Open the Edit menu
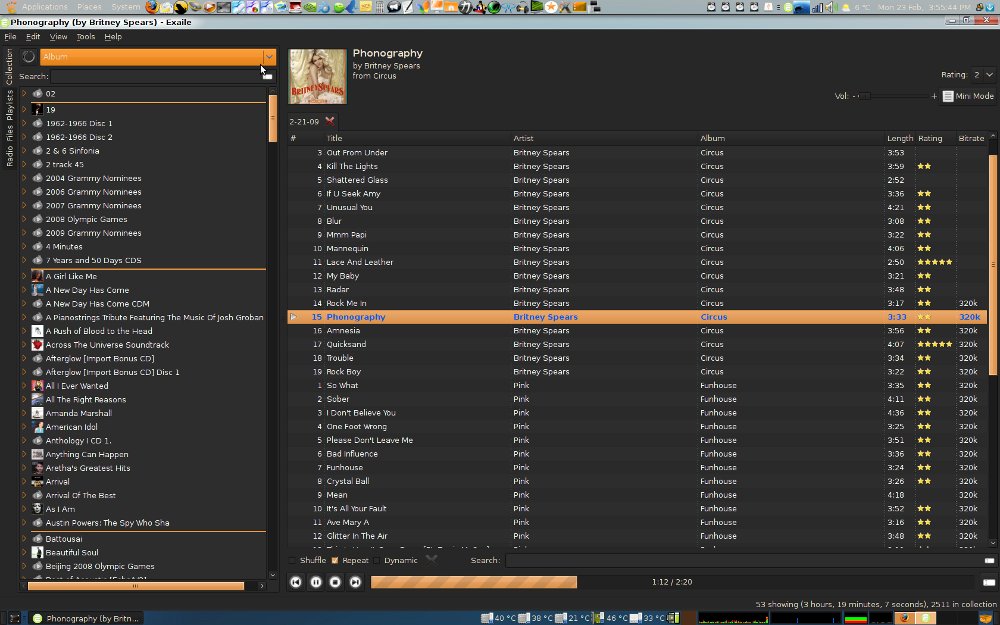The image size is (1000, 625). pyautogui.click(x=33, y=37)
